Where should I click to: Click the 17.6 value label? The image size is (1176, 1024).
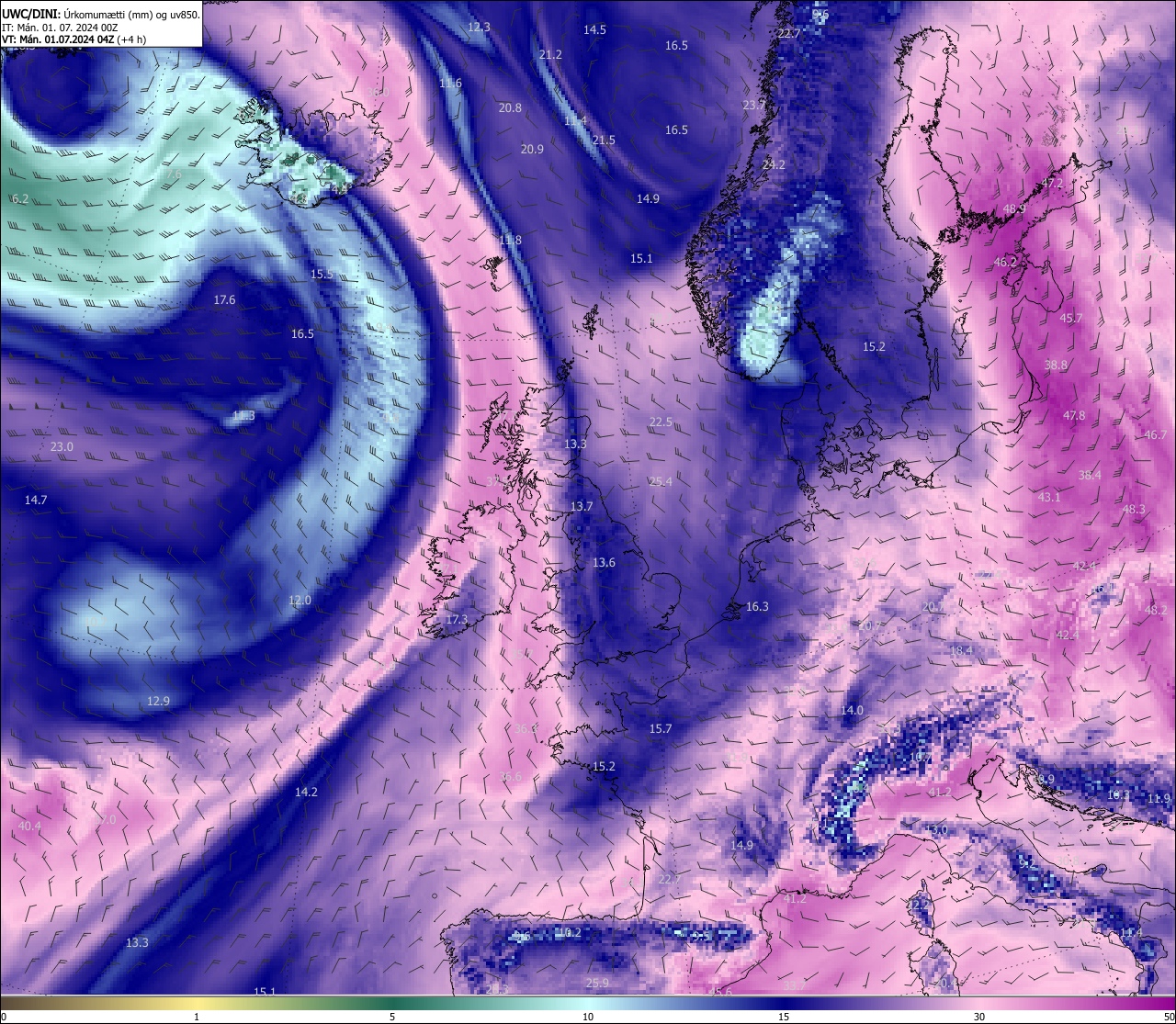pyautogui.click(x=224, y=300)
